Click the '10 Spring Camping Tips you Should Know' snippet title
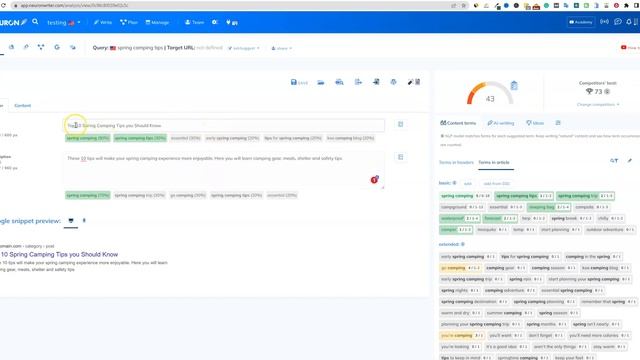The width and height of the screenshot is (640, 360). tap(60, 254)
